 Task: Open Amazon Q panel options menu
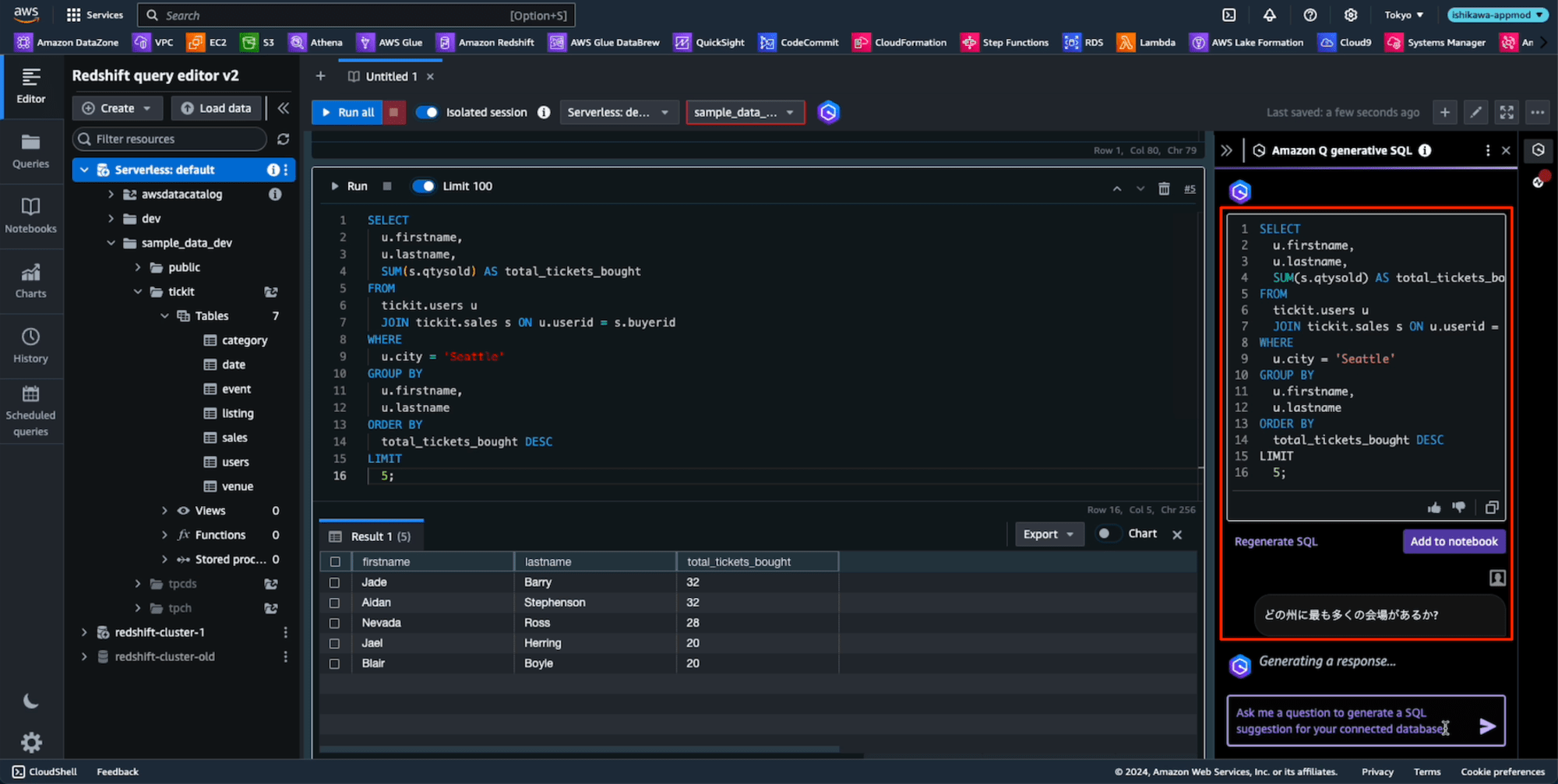click(x=1488, y=150)
